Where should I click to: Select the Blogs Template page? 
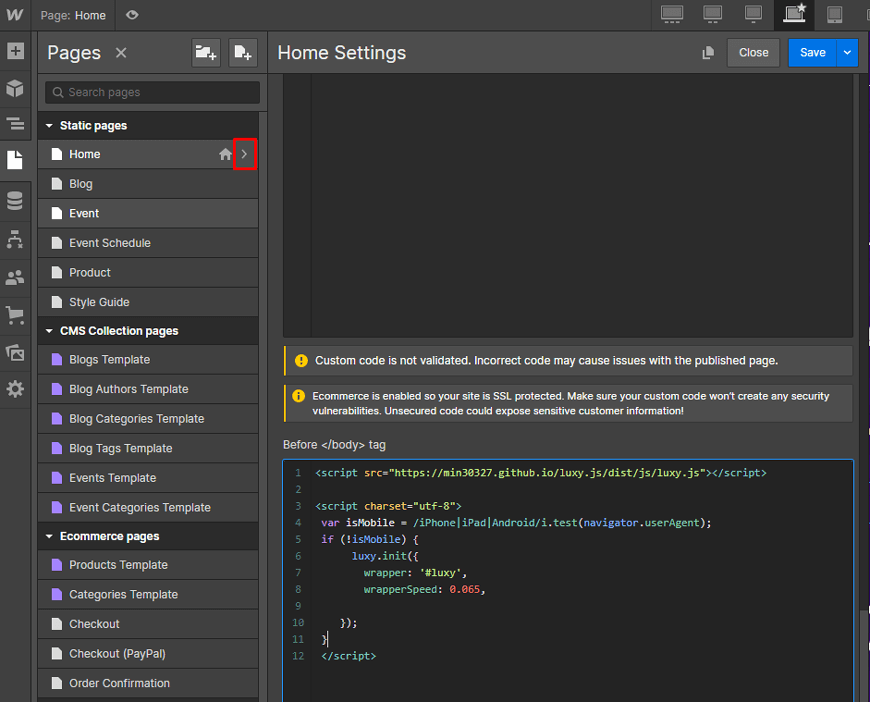[x=110, y=360]
